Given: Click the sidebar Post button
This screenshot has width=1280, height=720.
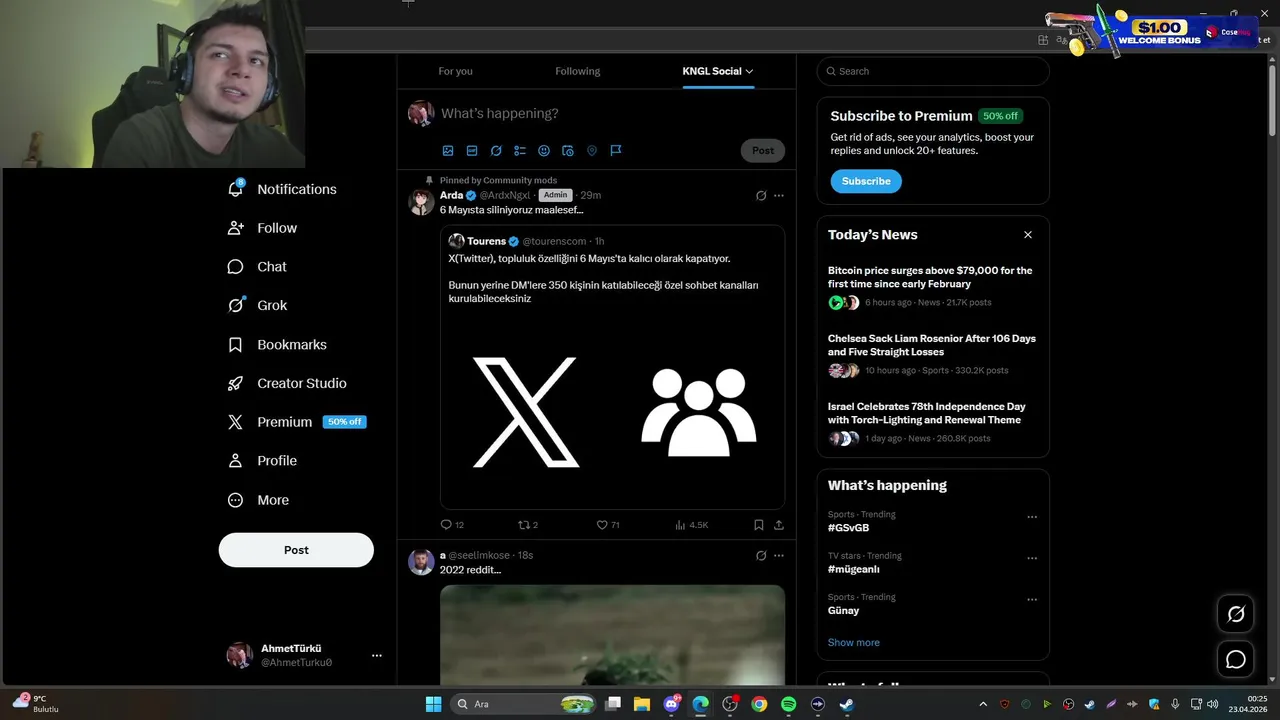Looking at the screenshot, I should 296,550.
